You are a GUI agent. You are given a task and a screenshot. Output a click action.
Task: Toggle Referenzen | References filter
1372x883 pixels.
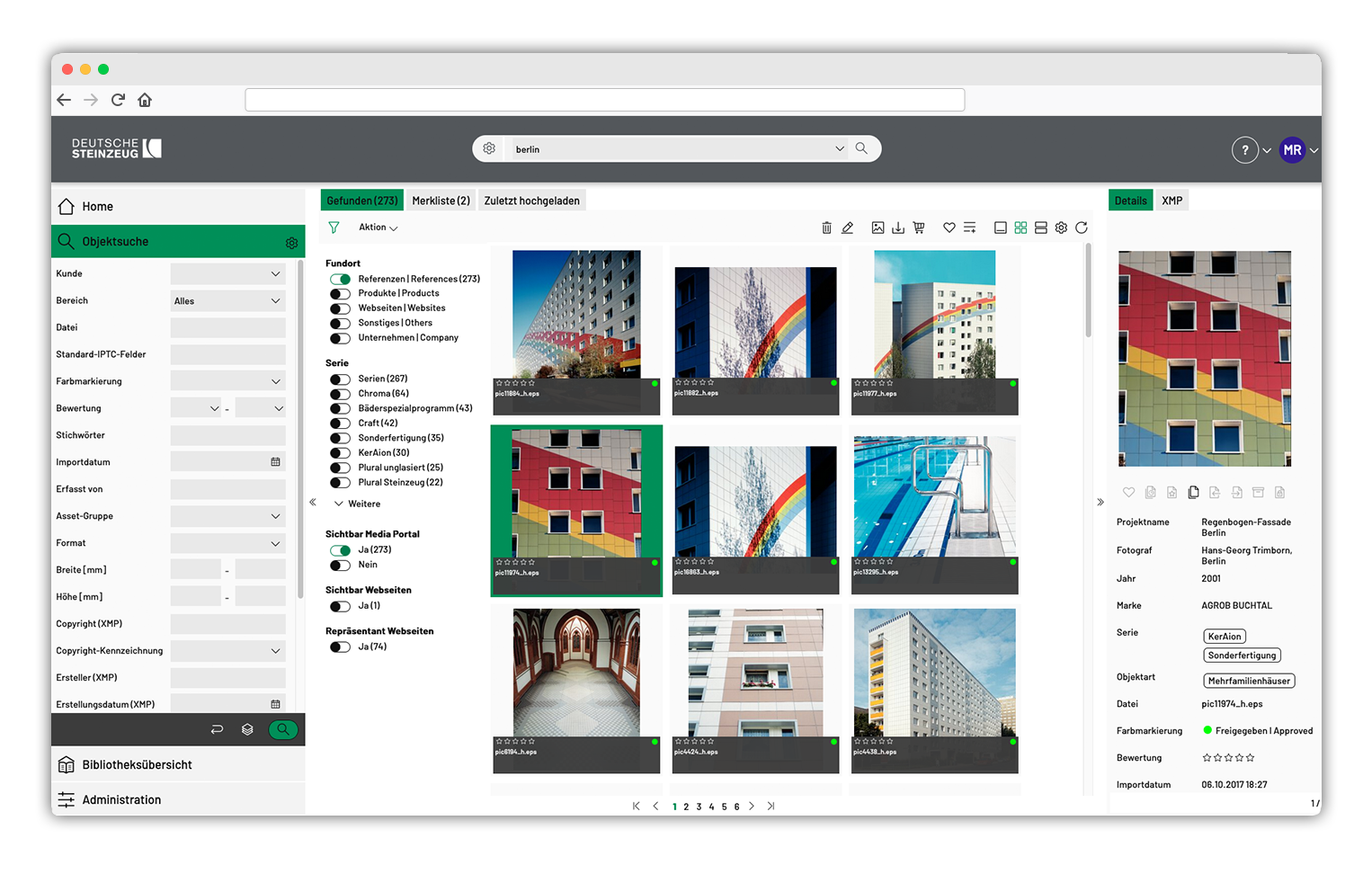(x=340, y=280)
